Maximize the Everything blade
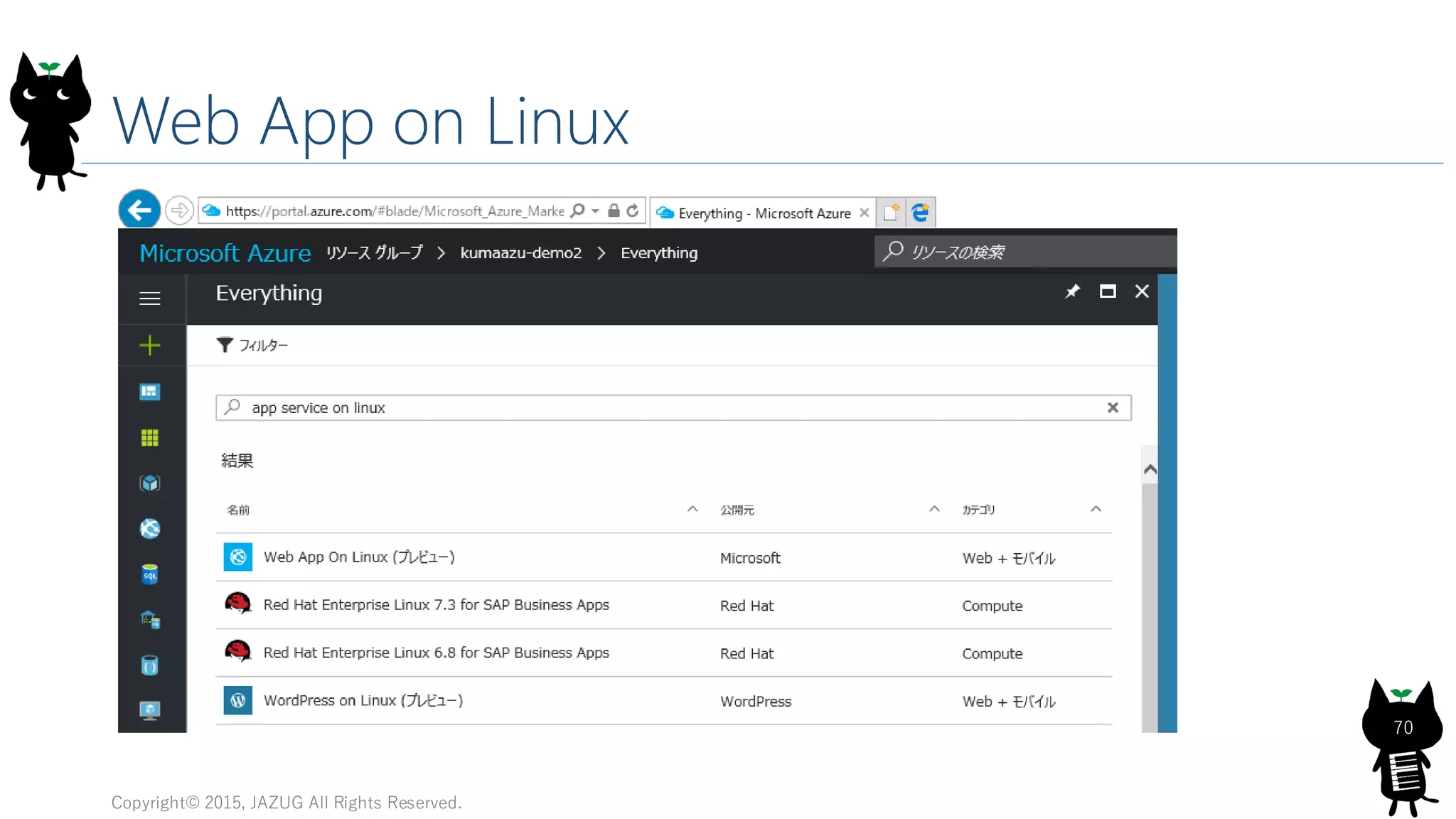Screen dimensions: 1456x819 (1108, 291)
